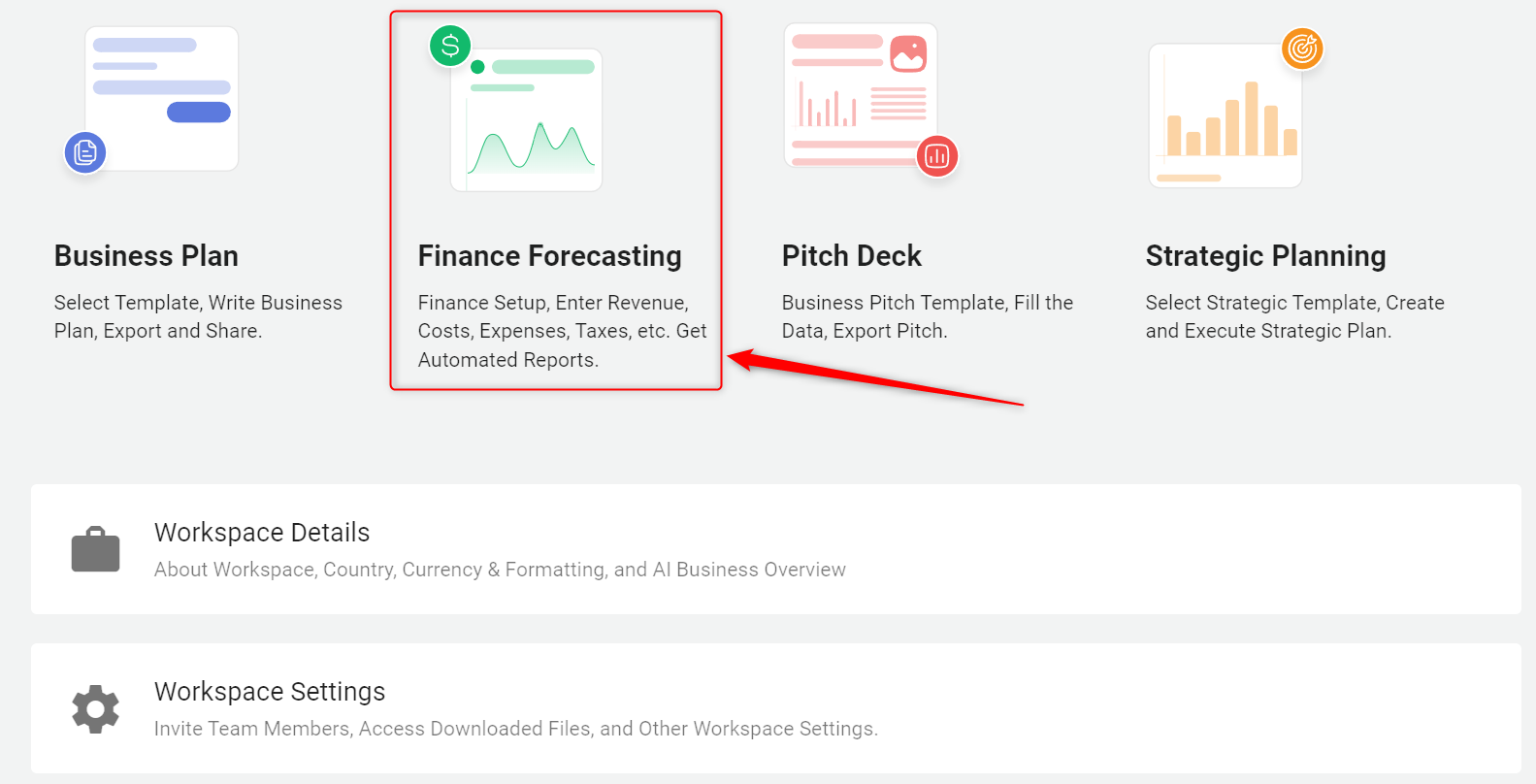This screenshot has width=1536, height=784.
Task: Click the red chart icon on Pitch Deck
Action: point(937,156)
